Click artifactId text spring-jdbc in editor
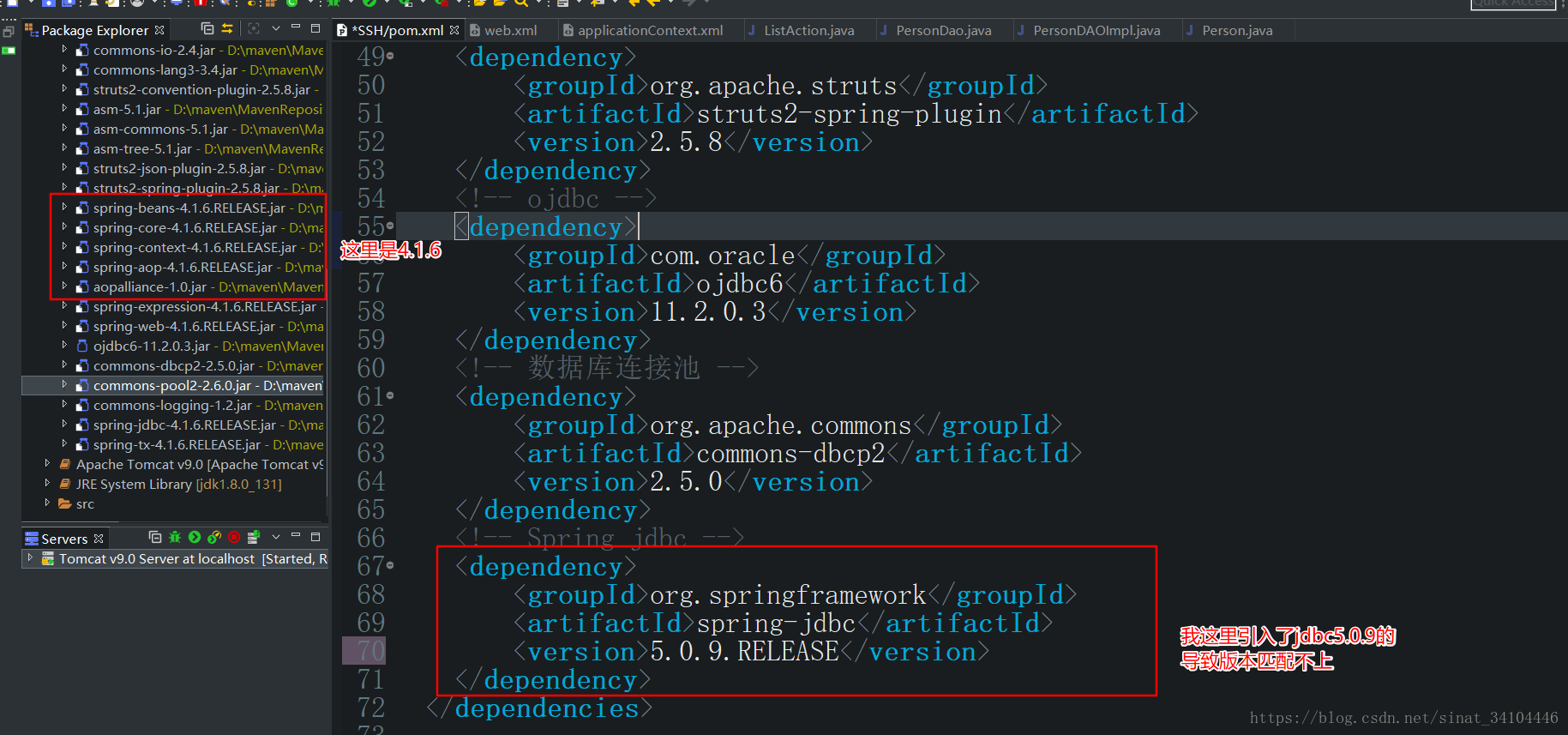Viewport: 1568px width, 735px height. [x=776, y=623]
